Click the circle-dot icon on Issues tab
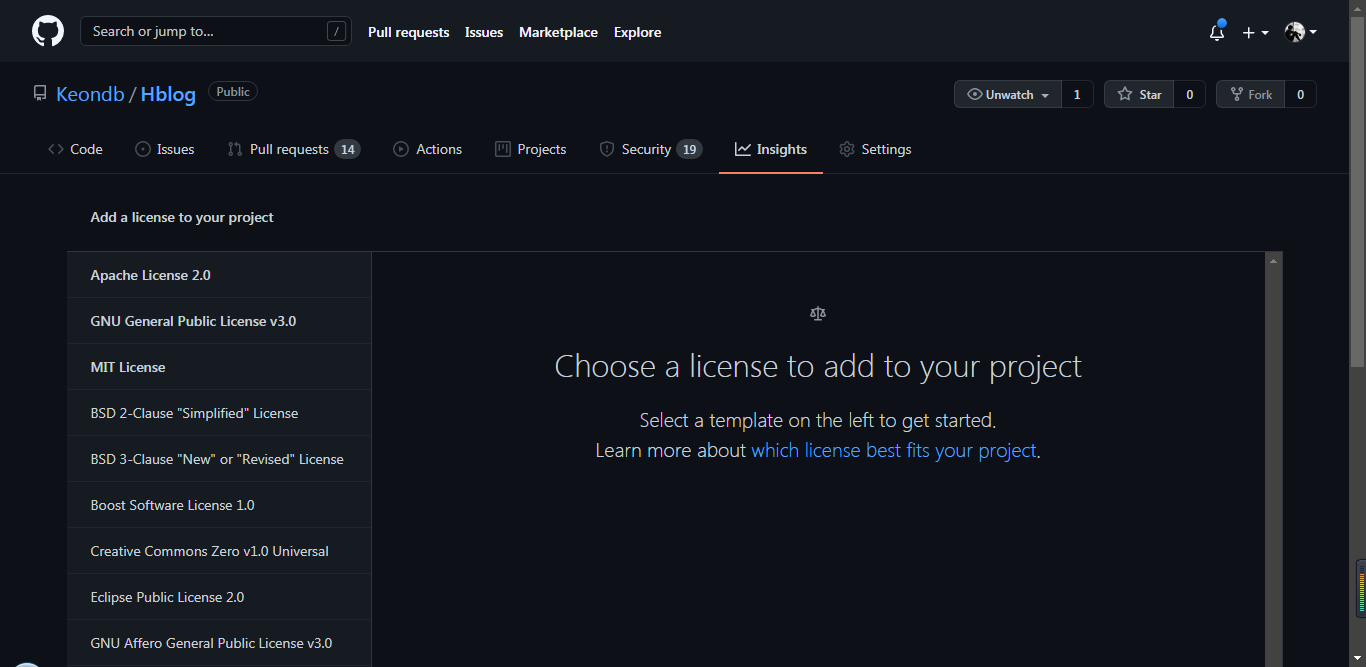1366x667 pixels. pyautogui.click(x=143, y=149)
